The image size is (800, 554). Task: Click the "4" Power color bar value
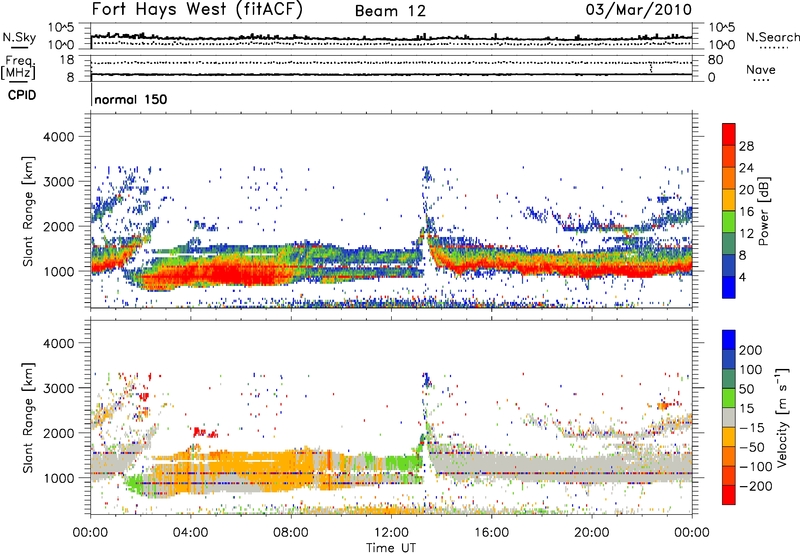(742, 277)
